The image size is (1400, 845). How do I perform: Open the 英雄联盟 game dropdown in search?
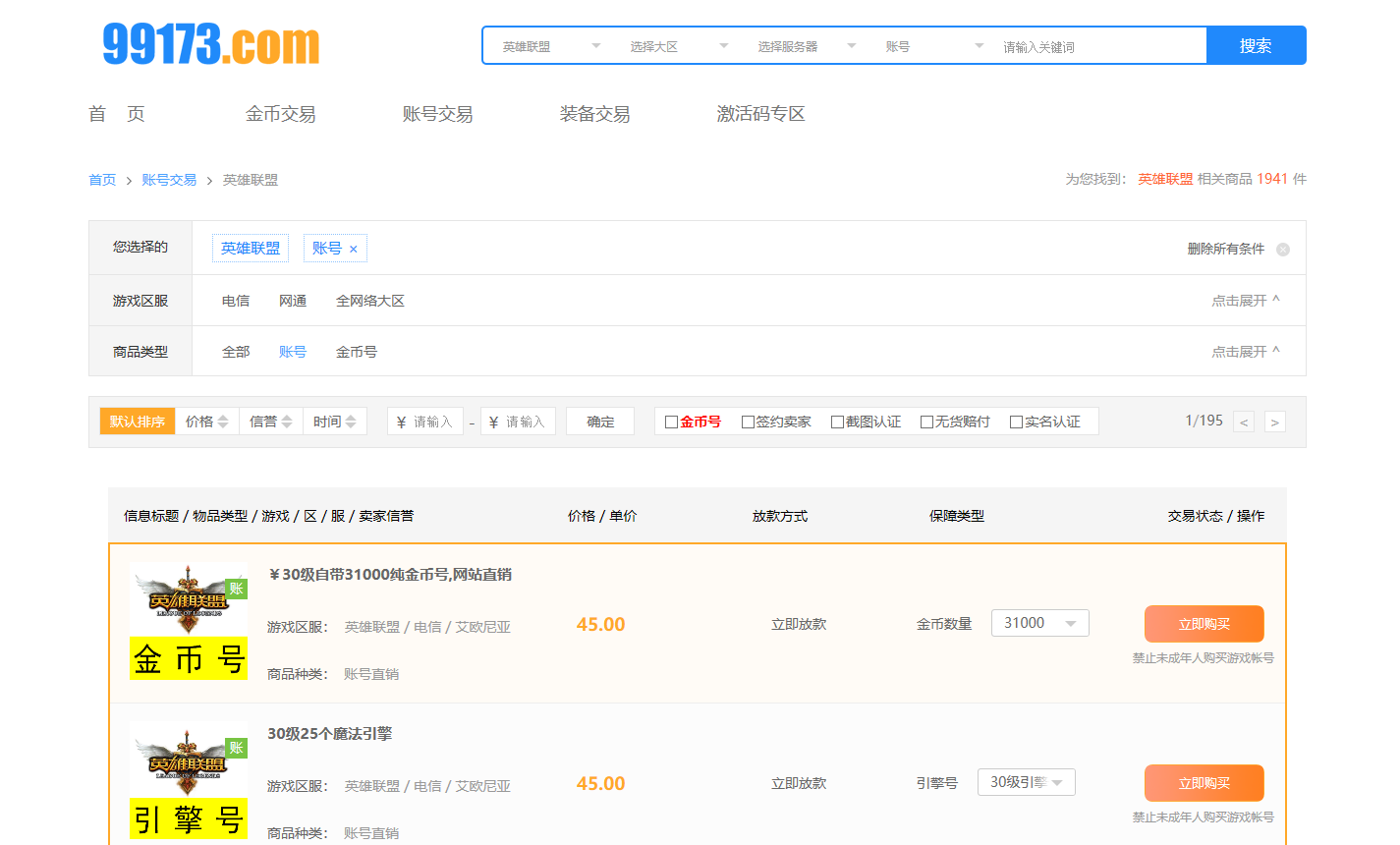550,46
